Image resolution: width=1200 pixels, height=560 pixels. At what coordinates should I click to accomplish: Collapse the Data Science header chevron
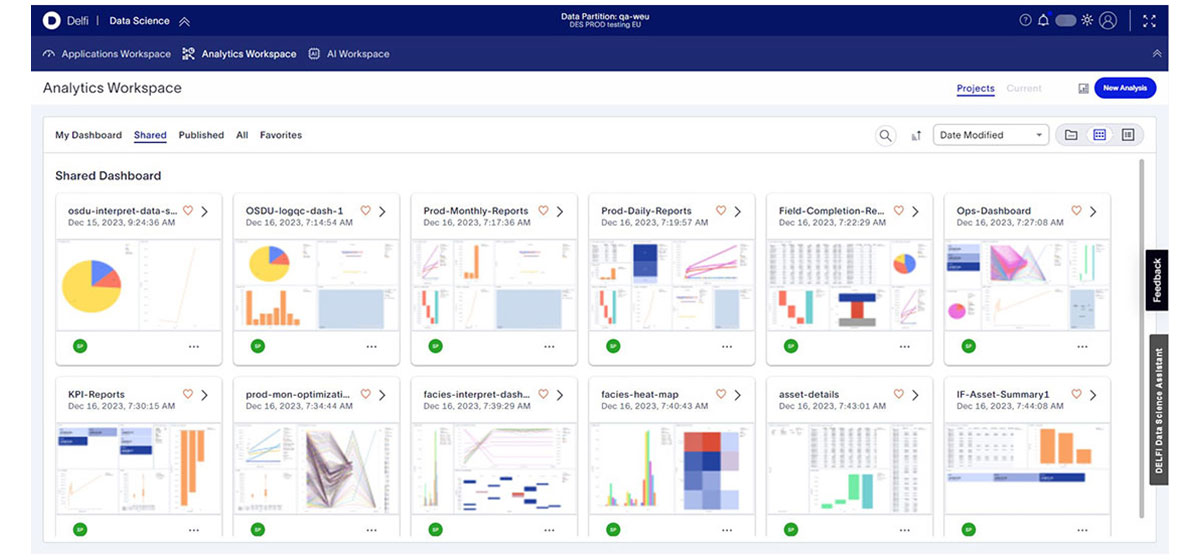click(183, 21)
